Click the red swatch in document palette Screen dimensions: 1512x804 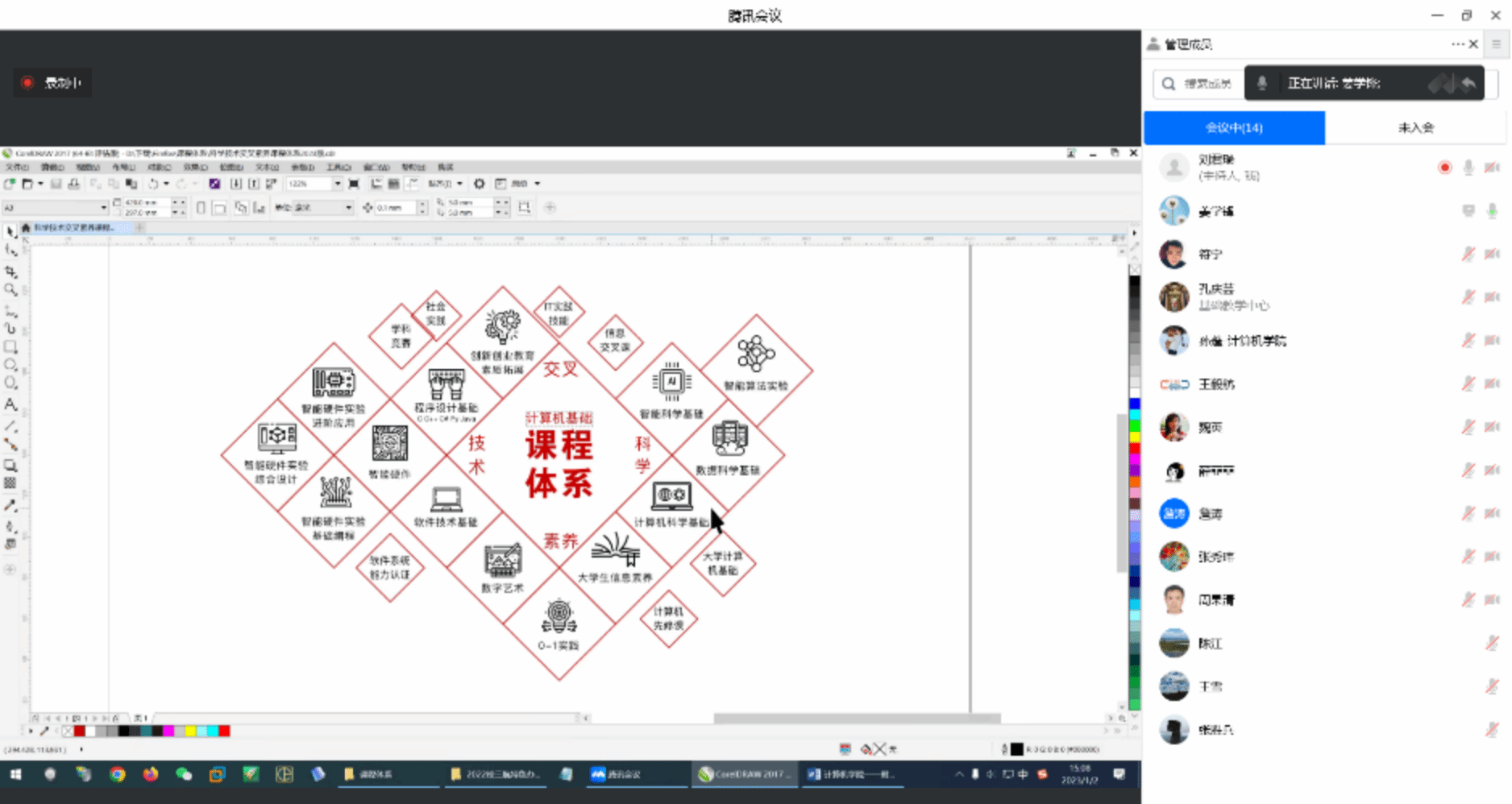(80, 731)
